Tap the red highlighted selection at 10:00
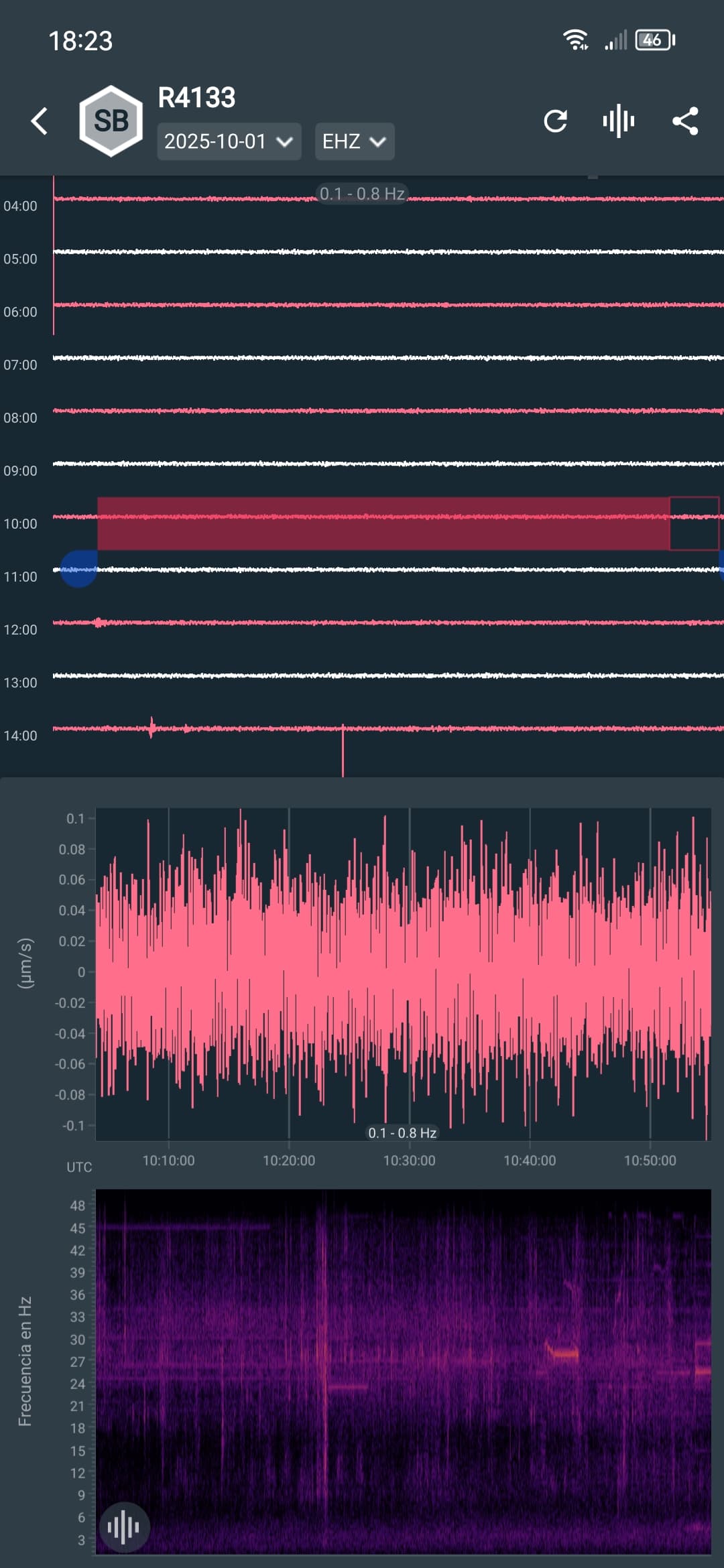Screen dimensions: 724x1568 [382, 523]
